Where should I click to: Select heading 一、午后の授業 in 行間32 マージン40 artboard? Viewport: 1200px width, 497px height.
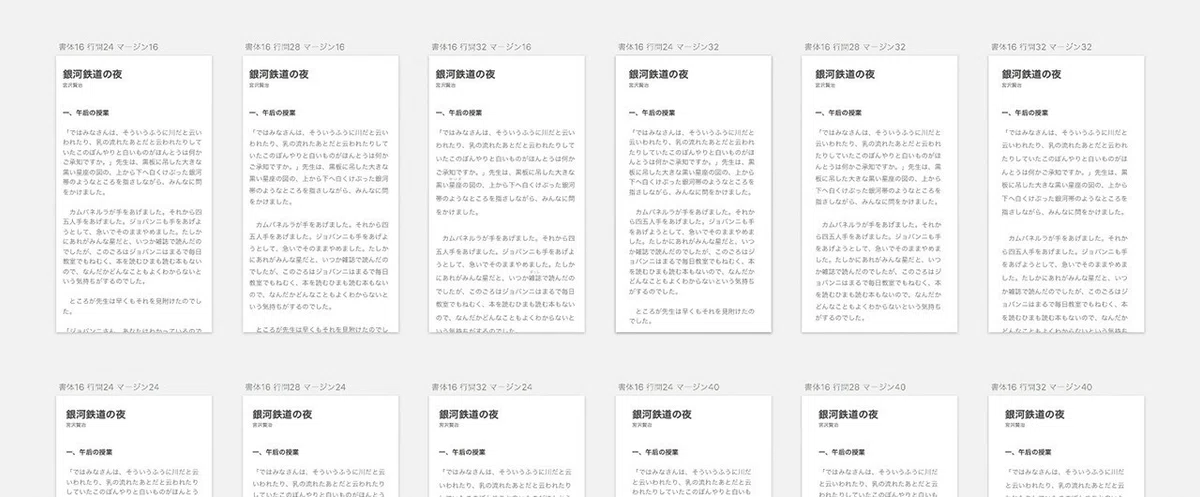coord(1029,452)
